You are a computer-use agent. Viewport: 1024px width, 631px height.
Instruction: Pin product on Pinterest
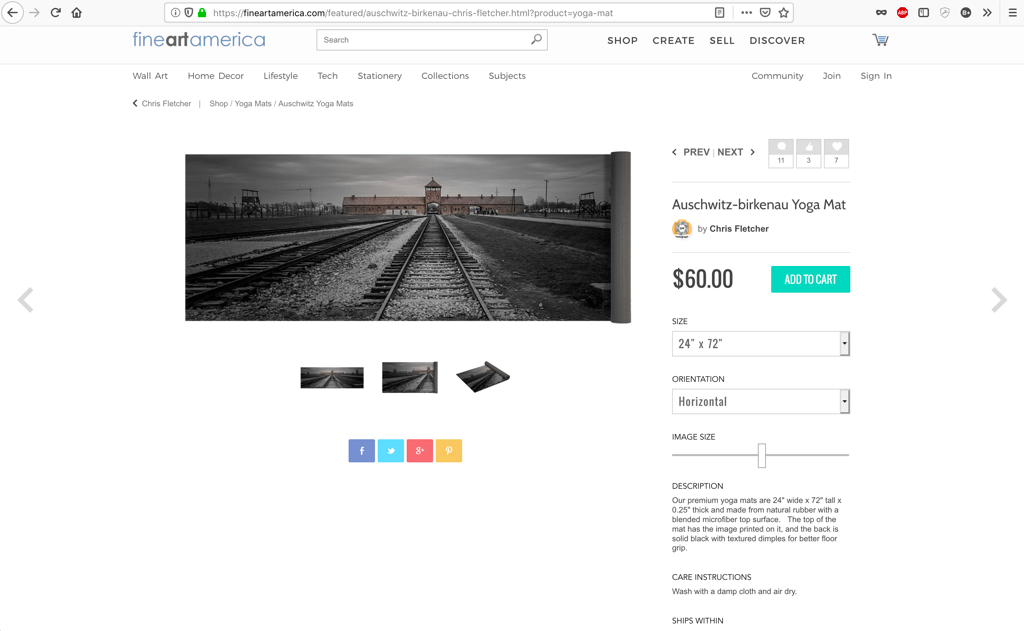pos(449,451)
